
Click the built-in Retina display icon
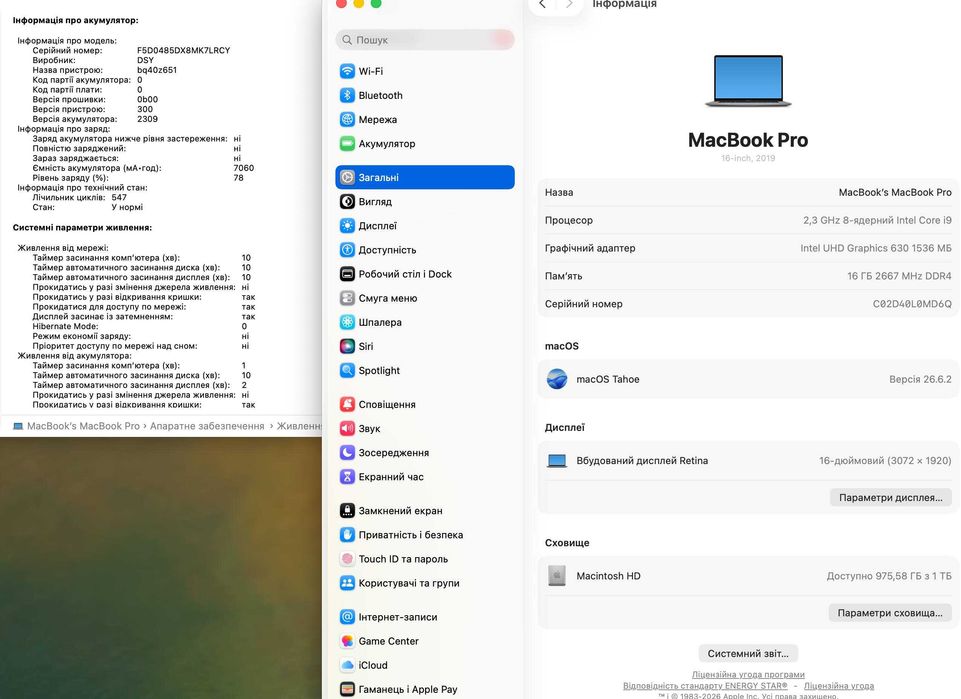tap(556, 461)
